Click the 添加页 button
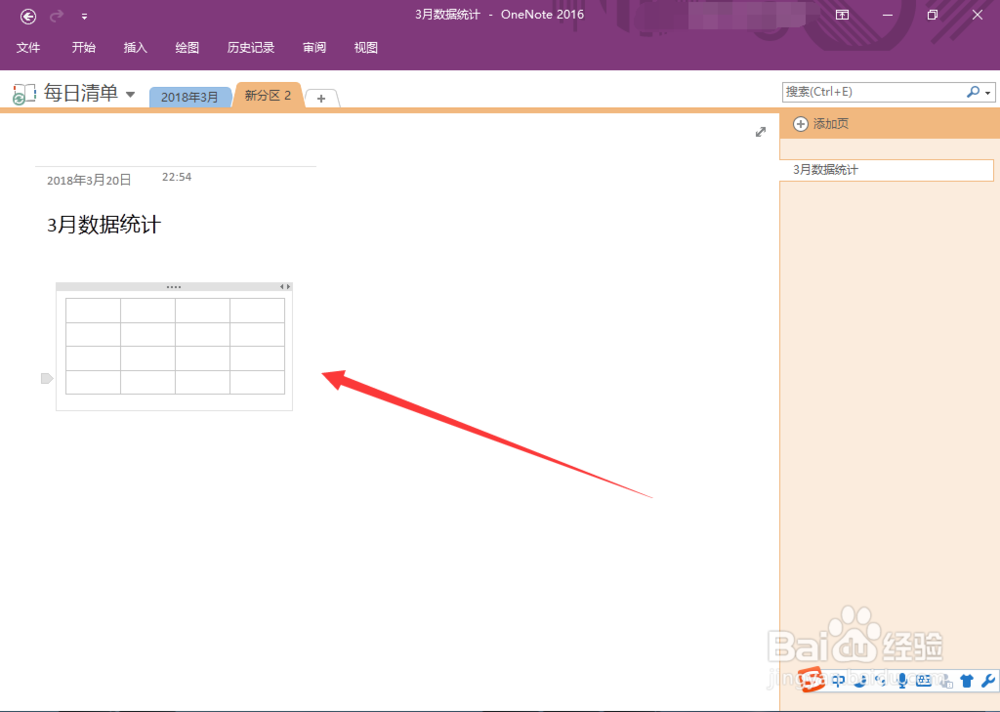1000x712 pixels. click(x=826, y=123)
